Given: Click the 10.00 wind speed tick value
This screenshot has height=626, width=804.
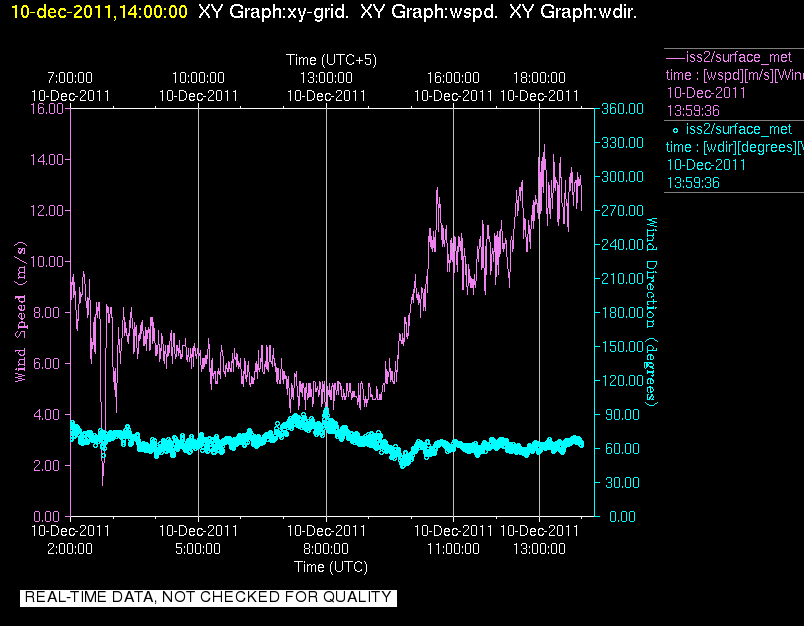Looking at the screenshot, I should [47, 261].
